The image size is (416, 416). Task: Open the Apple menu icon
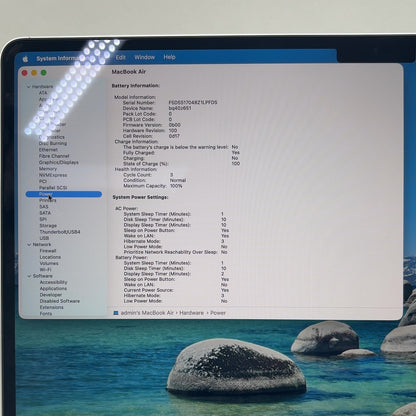coord(25,59)
